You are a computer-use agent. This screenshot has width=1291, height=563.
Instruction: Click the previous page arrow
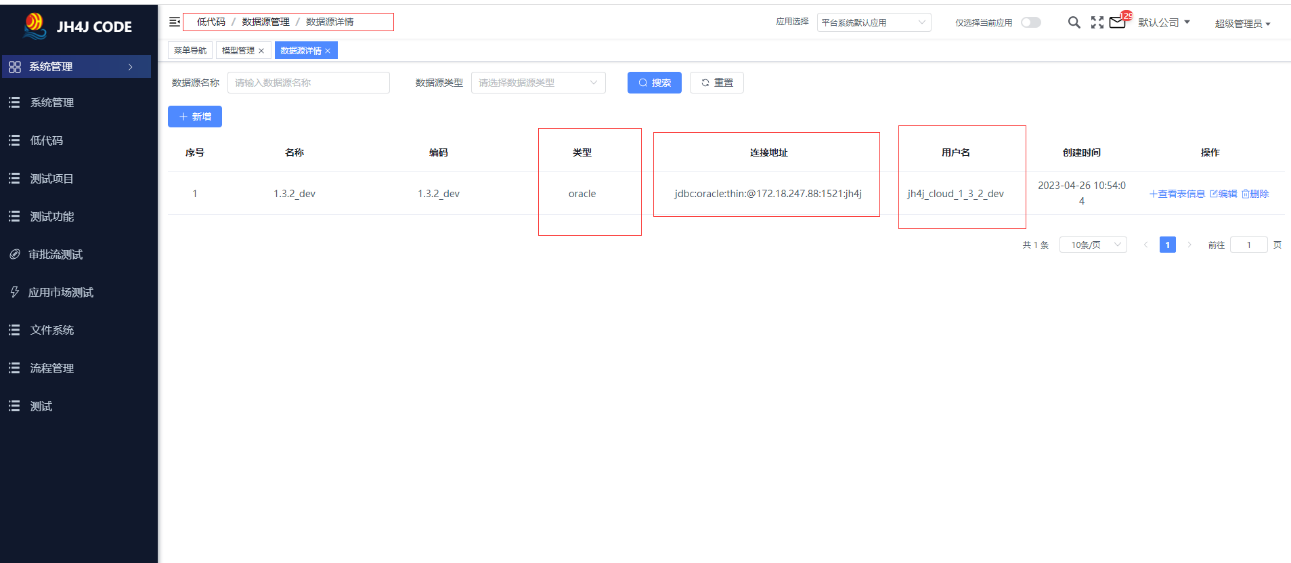1146,244
